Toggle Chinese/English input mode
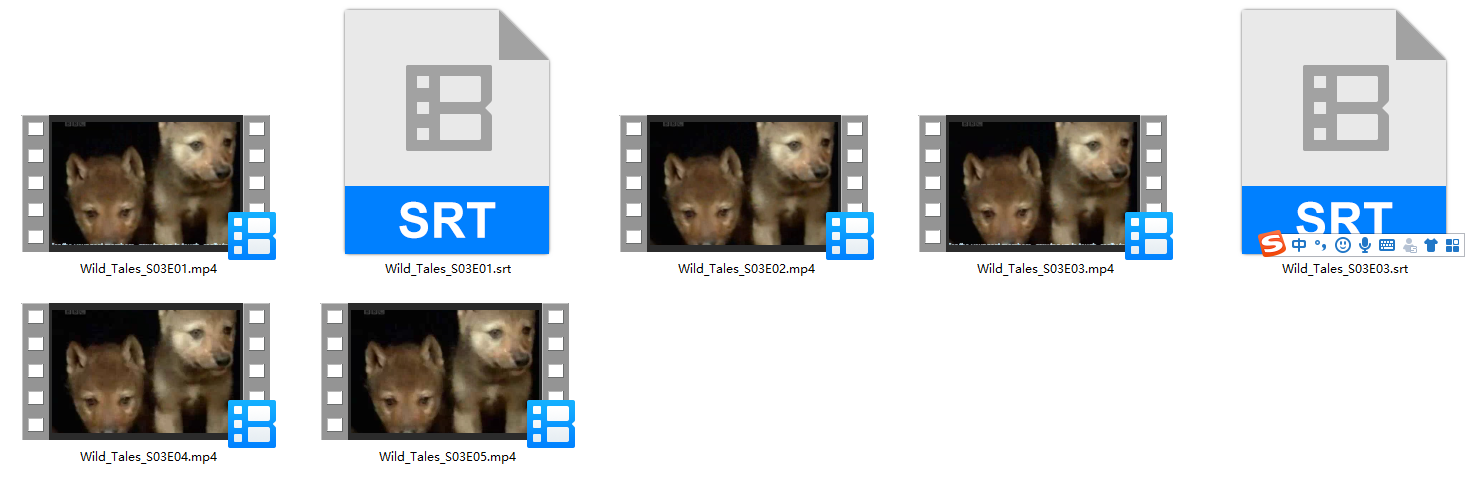This screenshot has height=488, width=1474. click(1299, 245)
